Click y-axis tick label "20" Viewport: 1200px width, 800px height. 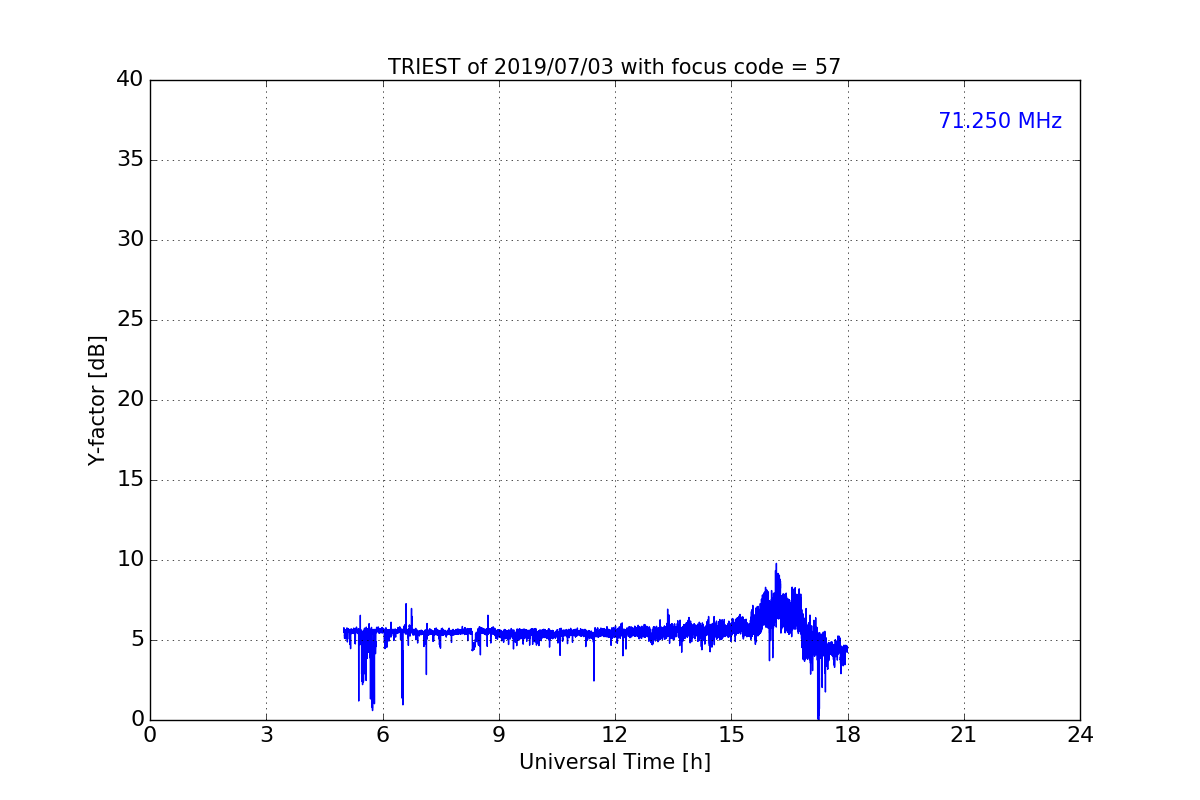click(x=130, y=400)
